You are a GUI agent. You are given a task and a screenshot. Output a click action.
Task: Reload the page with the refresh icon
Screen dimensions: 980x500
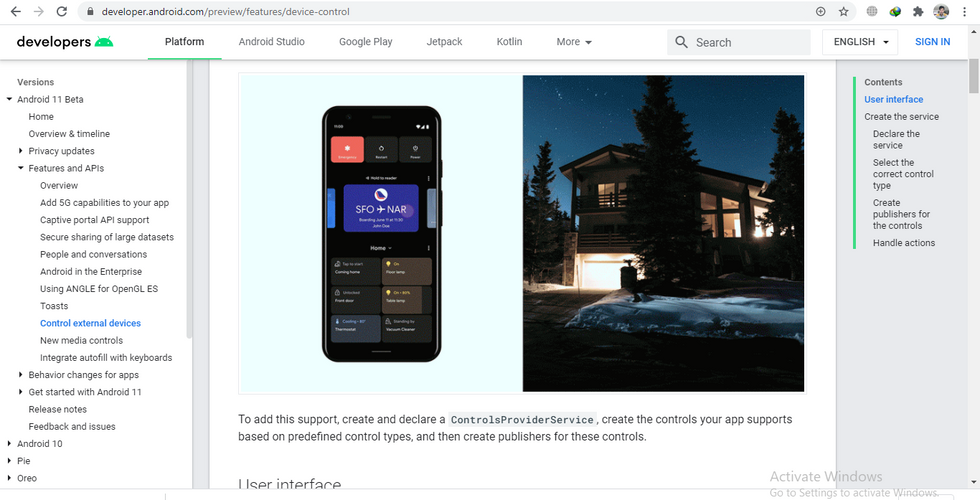[61, 11]
